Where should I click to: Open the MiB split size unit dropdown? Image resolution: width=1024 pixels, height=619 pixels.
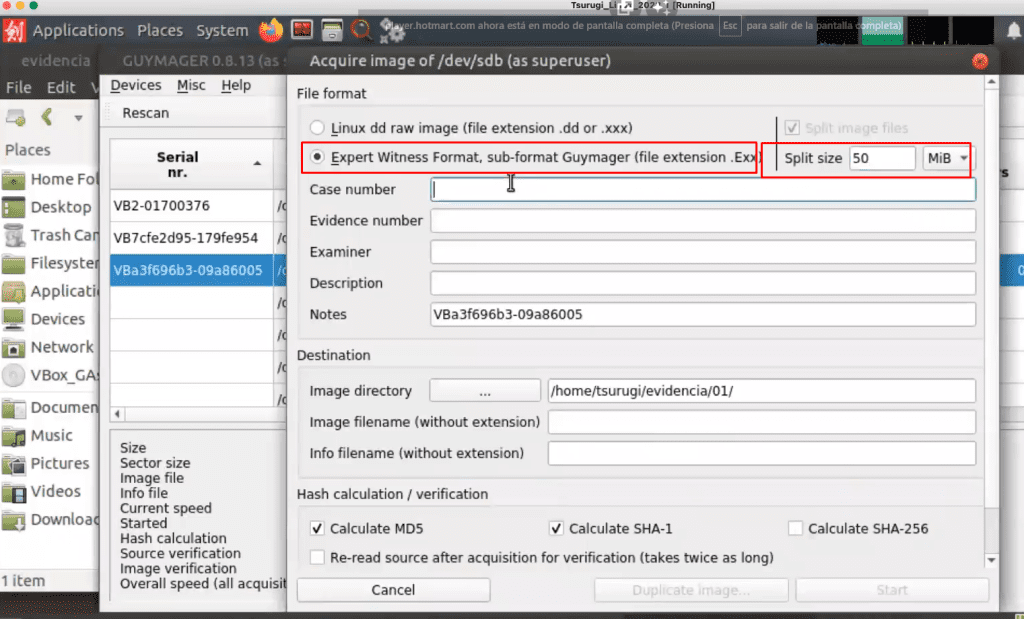[x=948, y=158]
